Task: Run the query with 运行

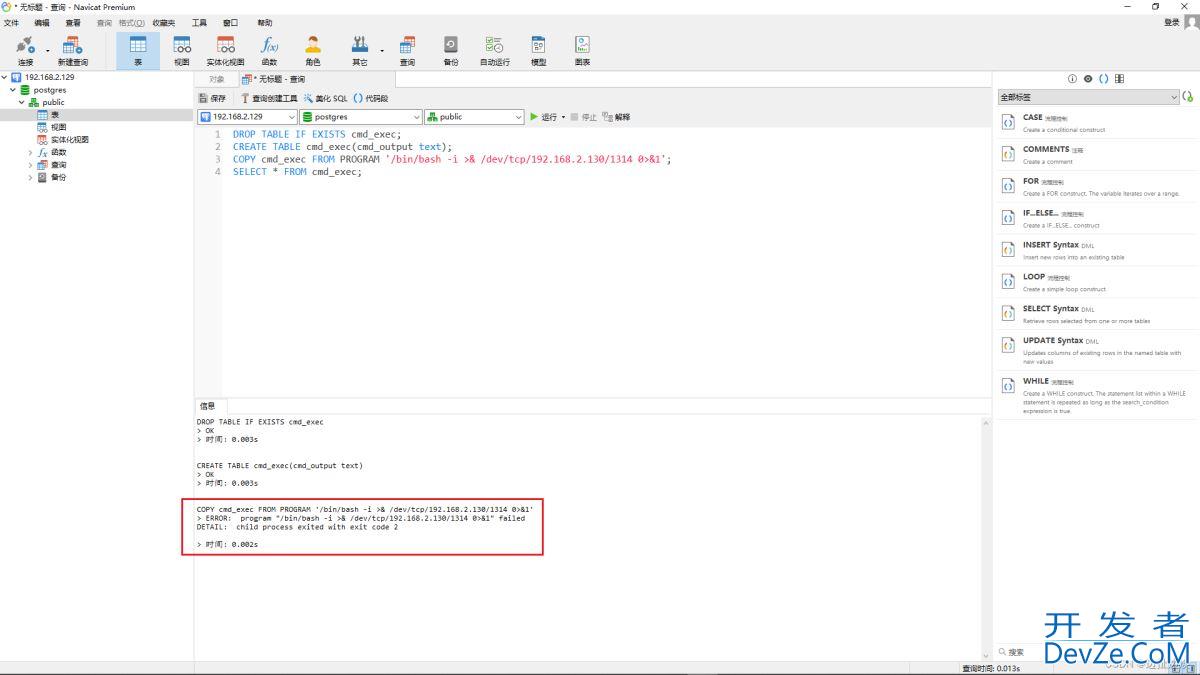Action: pos(544,117)
